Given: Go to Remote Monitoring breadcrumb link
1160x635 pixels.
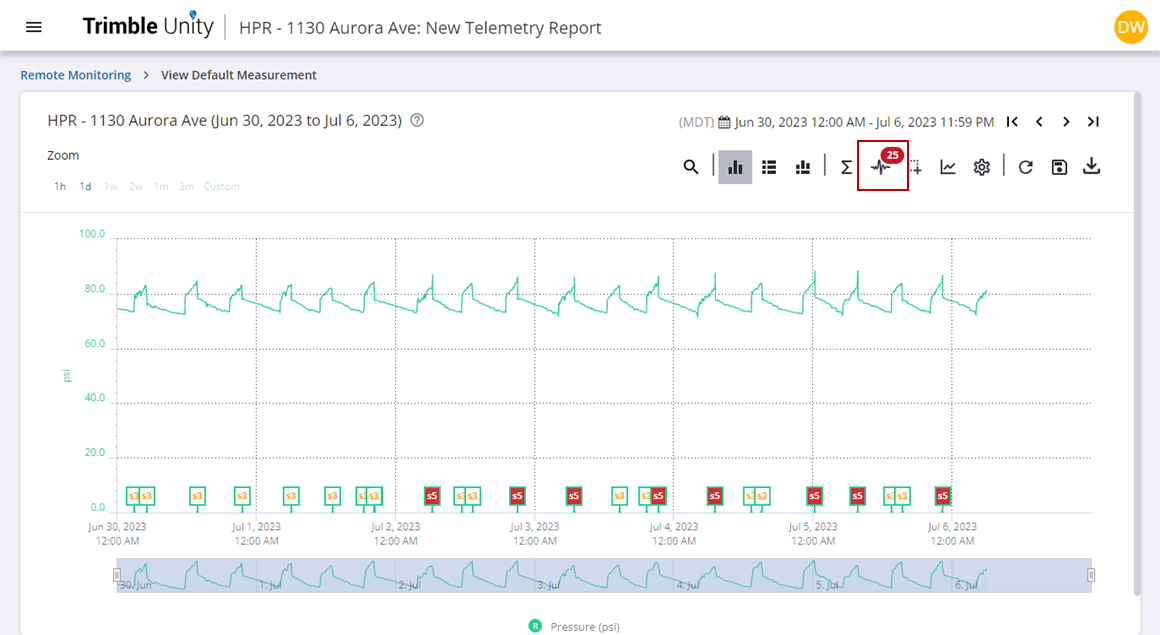Looking at the screenshot, I should [76, 75].
